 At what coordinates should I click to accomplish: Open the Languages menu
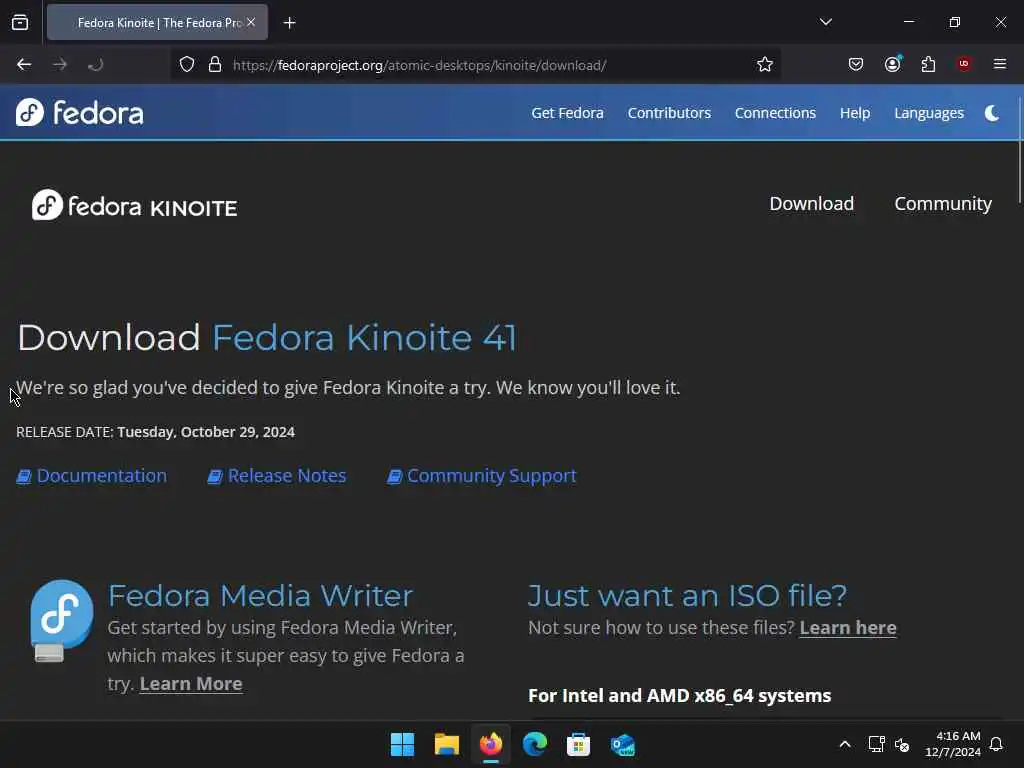pyautogui.click(x=929, y=113)
